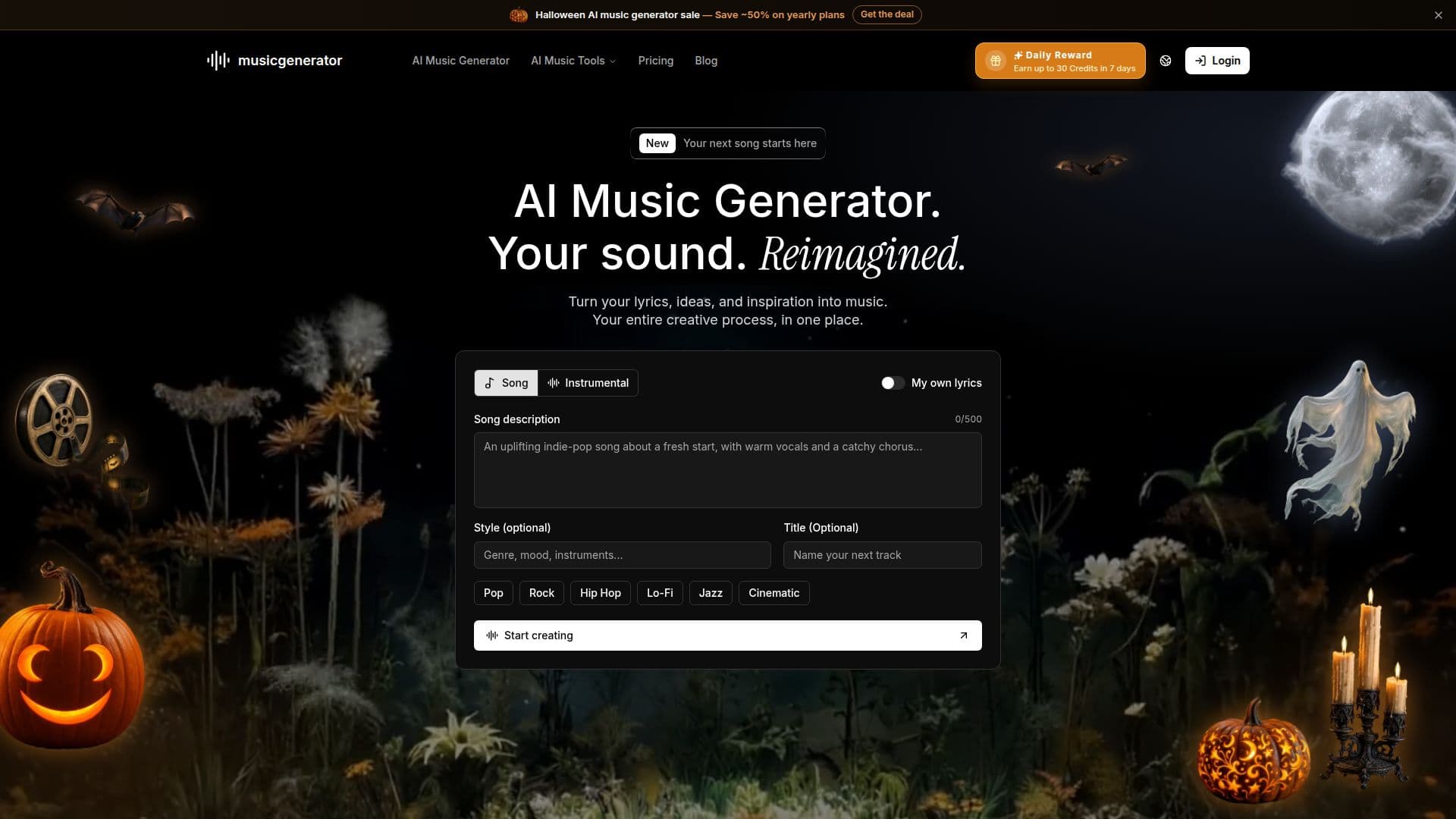Click the musicgenerator brand name
This screenshot has width=1456, height=819.
click(290, 61)
